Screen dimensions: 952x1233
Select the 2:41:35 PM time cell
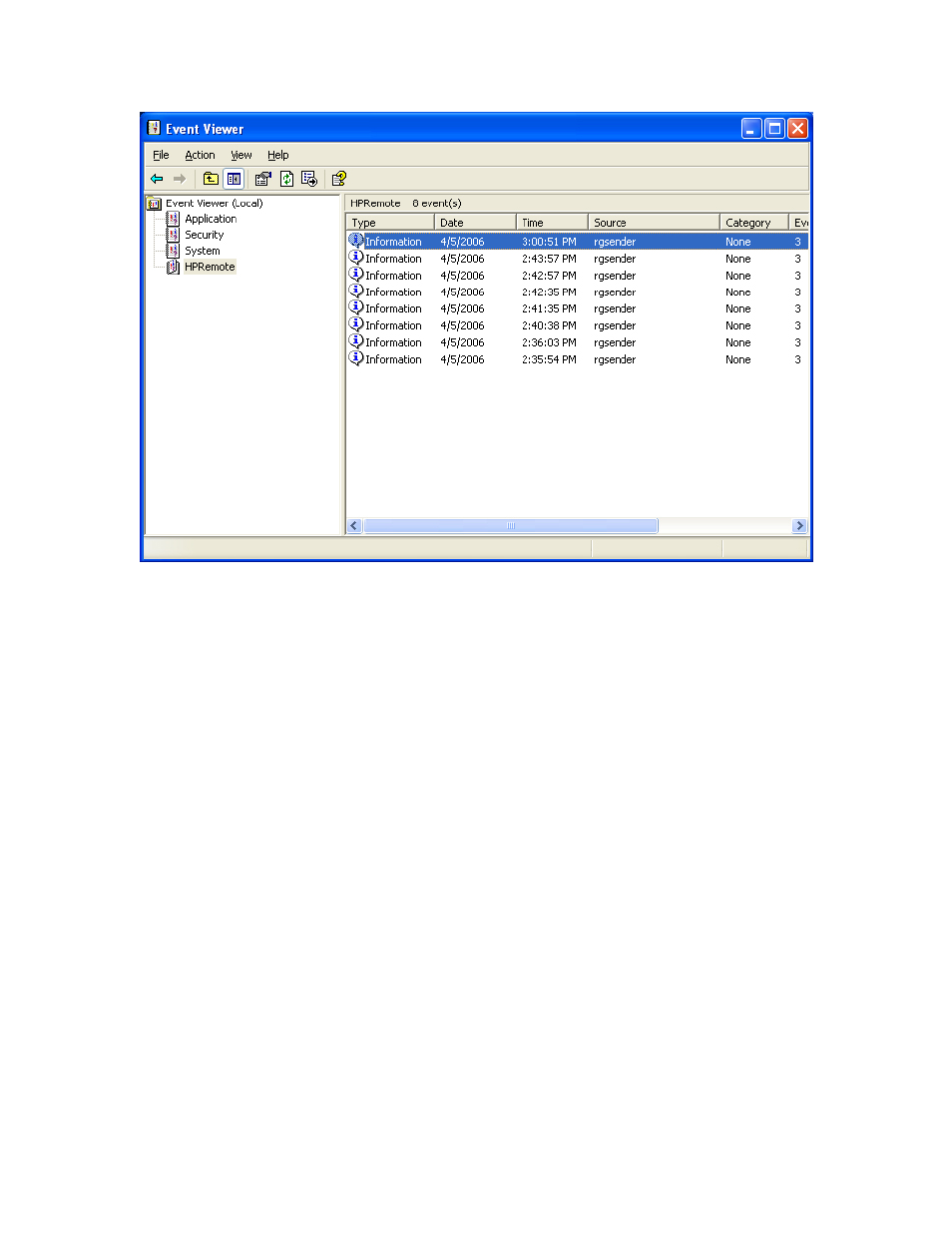tap(549, 308)
